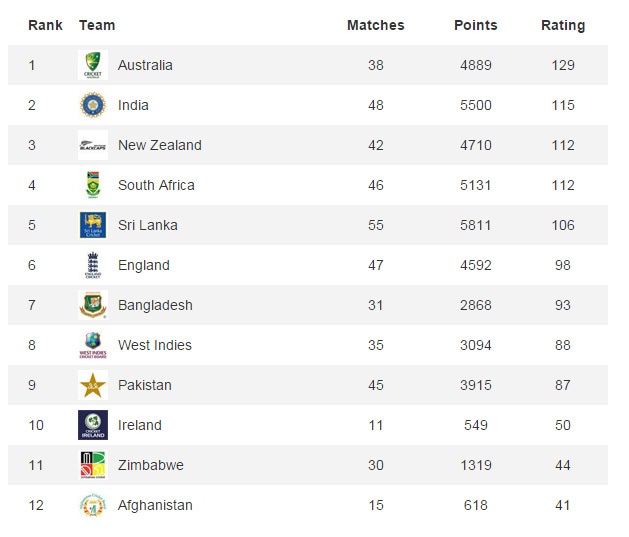Click the Afghanistan team name
The height and width of the screenshot is (537, 629).
155,505
